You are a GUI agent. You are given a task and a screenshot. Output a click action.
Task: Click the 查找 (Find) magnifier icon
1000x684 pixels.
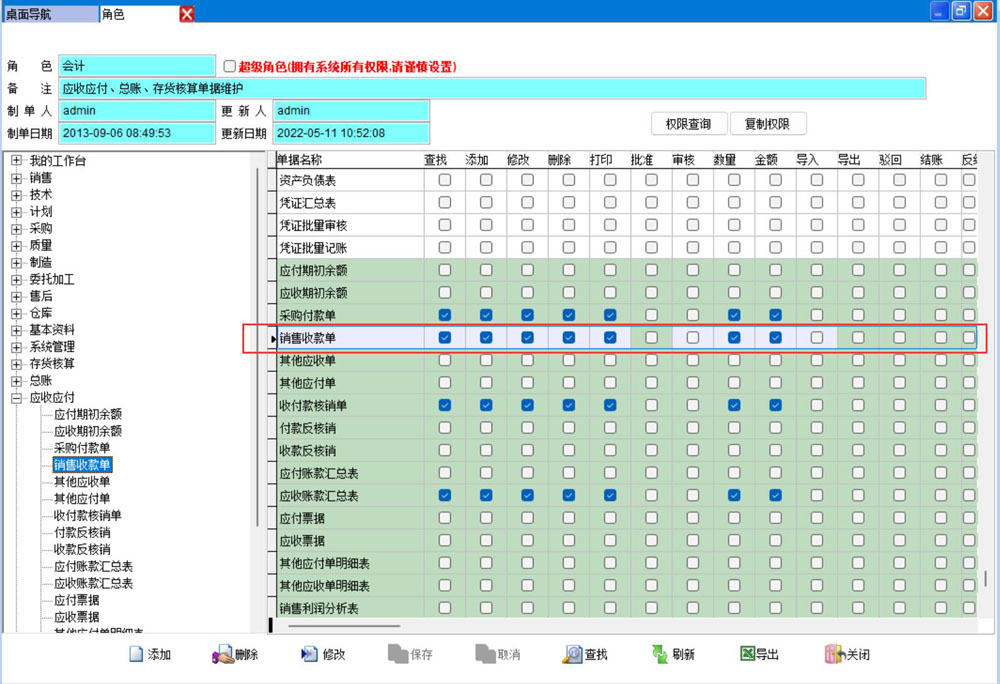(572, 654)
